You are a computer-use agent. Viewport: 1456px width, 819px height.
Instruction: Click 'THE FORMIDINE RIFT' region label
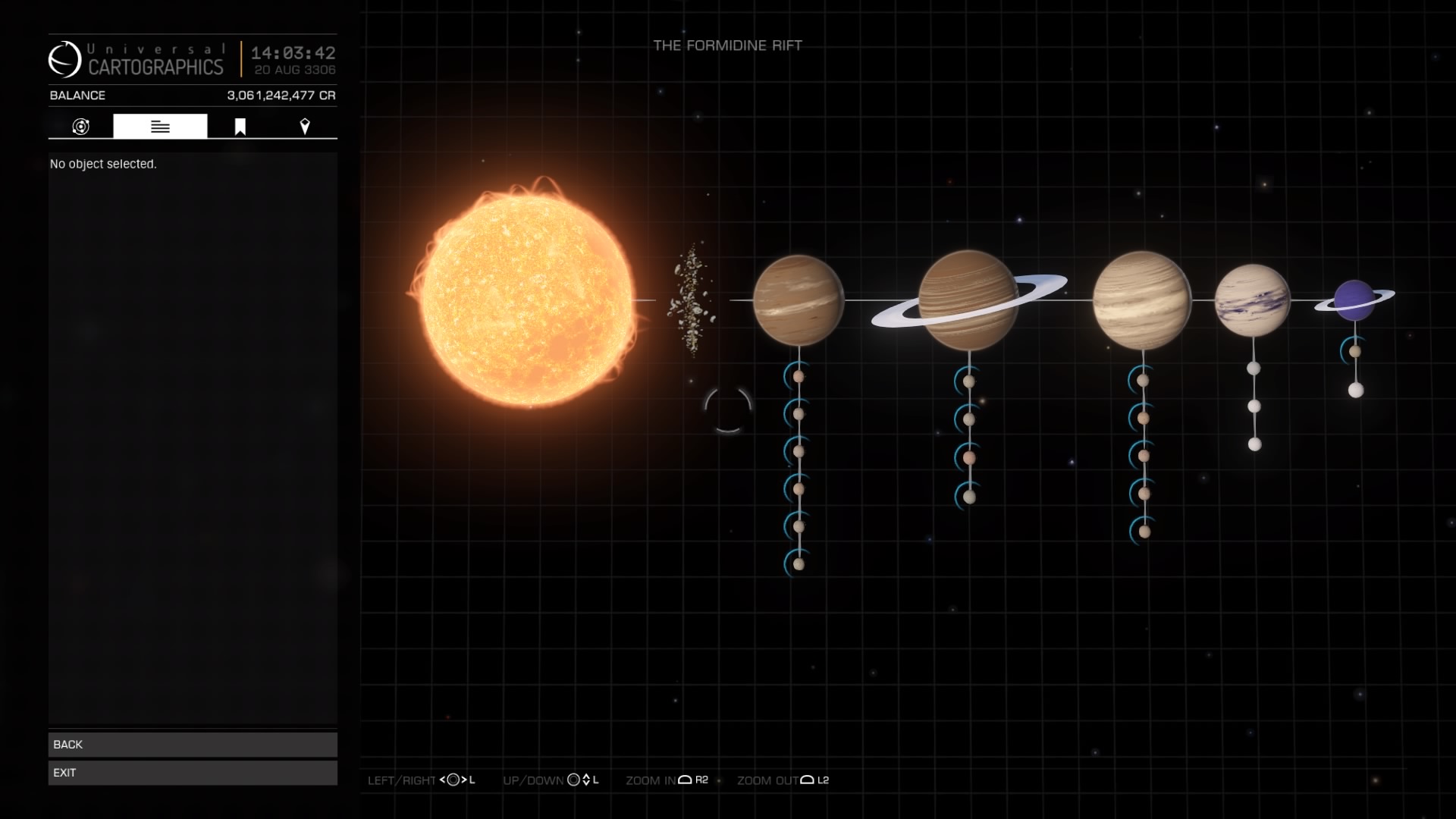click(728, 45)
